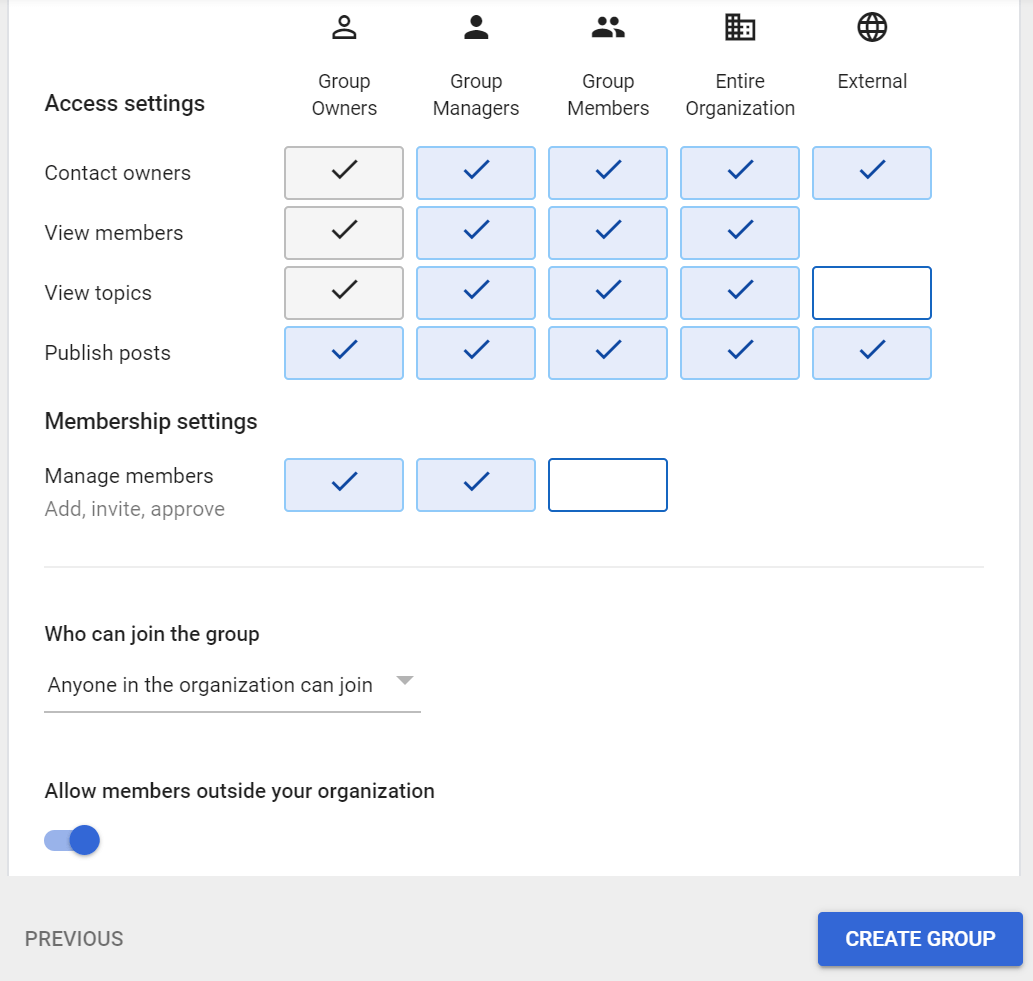Click the External globe icon

872,28
